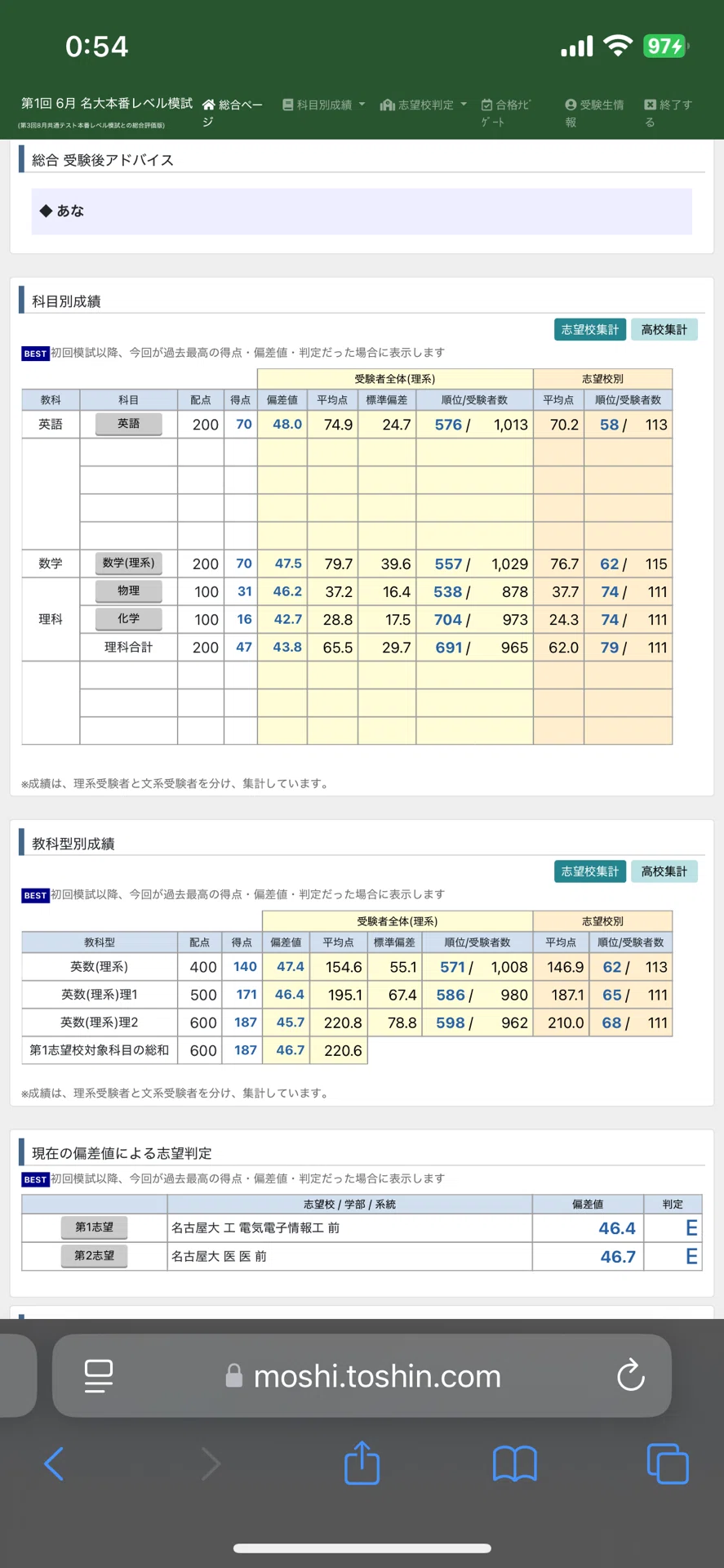Tap the BEST badge in 科目別成績 section

pos(35,354)
